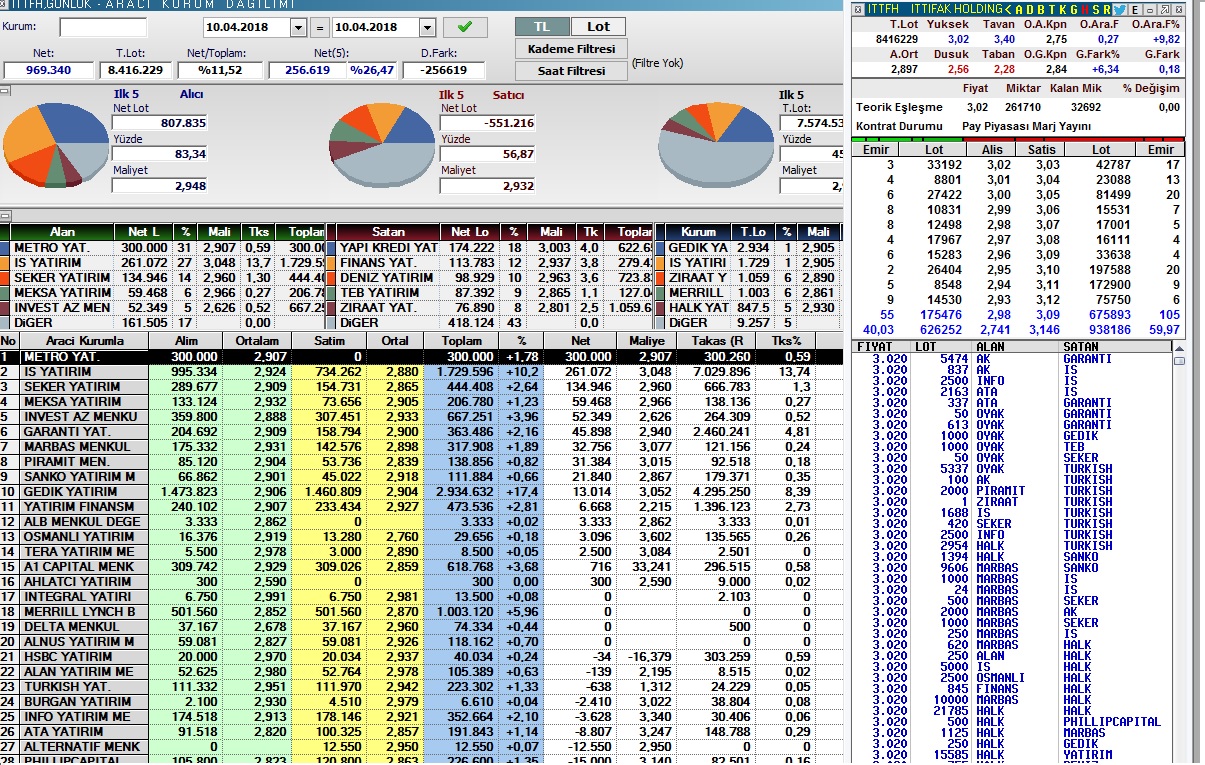Confirm dates with the green checkmark button

tap(464, 27)
